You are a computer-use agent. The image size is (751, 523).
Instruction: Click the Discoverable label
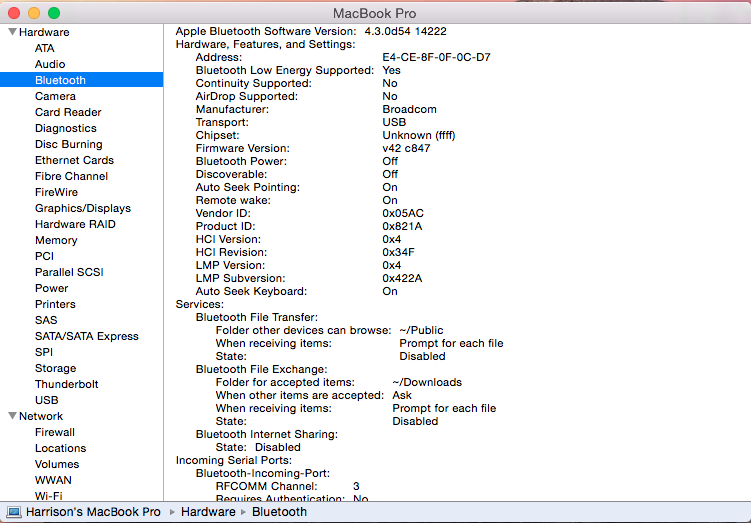(x=231, y=174)
